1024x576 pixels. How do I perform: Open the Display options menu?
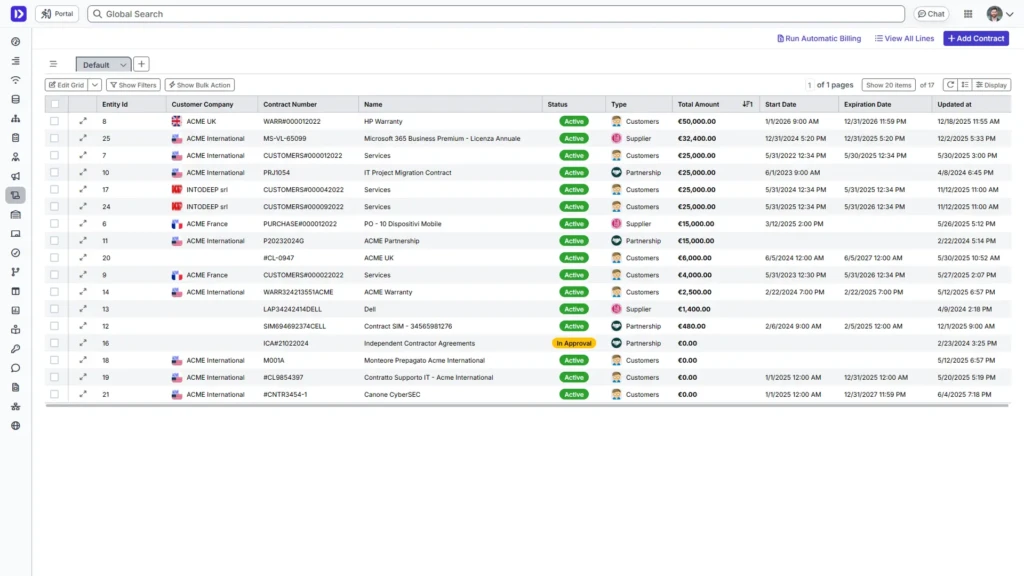pyautogui.click(x=991, y=85)
